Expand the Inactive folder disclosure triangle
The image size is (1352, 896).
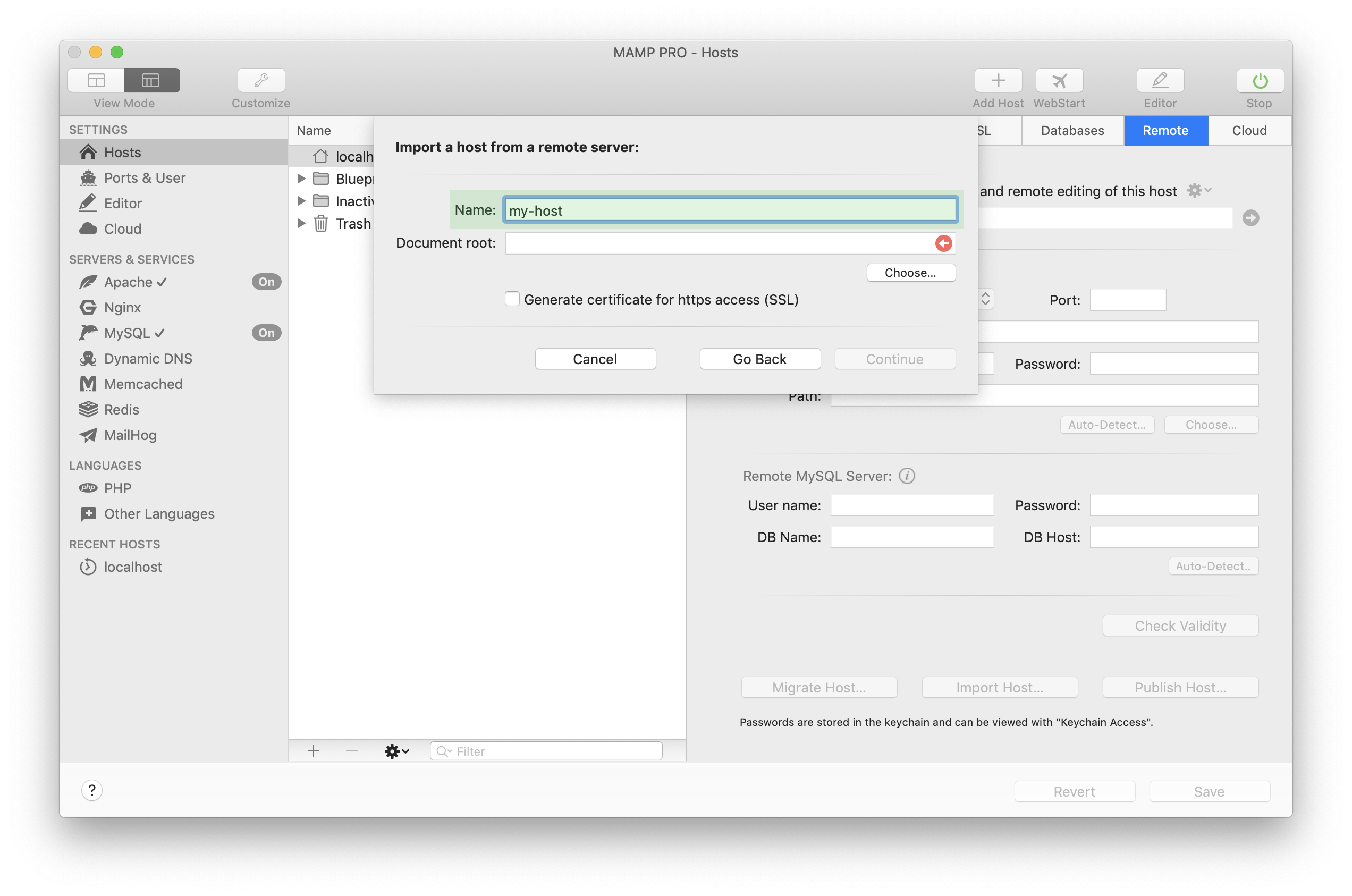pos(302,200)
